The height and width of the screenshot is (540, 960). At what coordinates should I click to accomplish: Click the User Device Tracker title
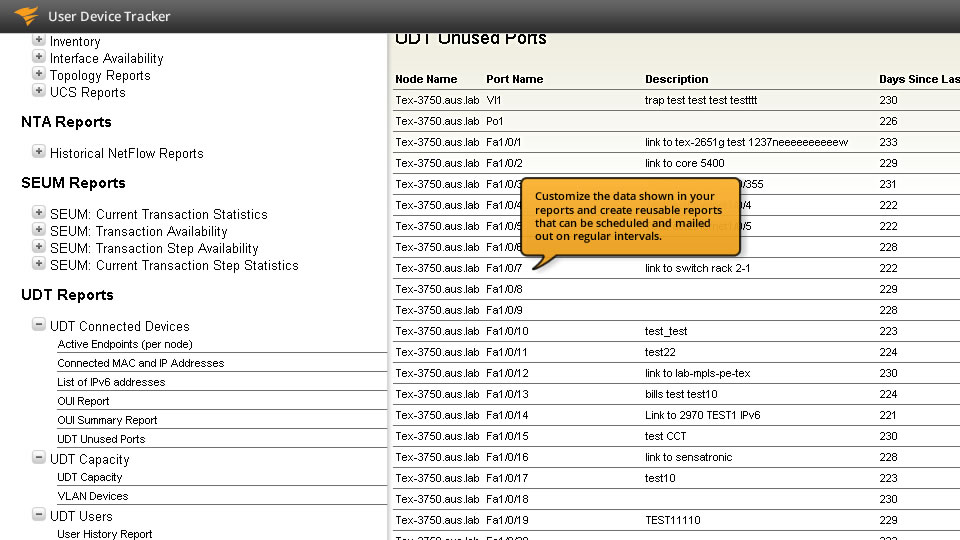click(109, 17)
